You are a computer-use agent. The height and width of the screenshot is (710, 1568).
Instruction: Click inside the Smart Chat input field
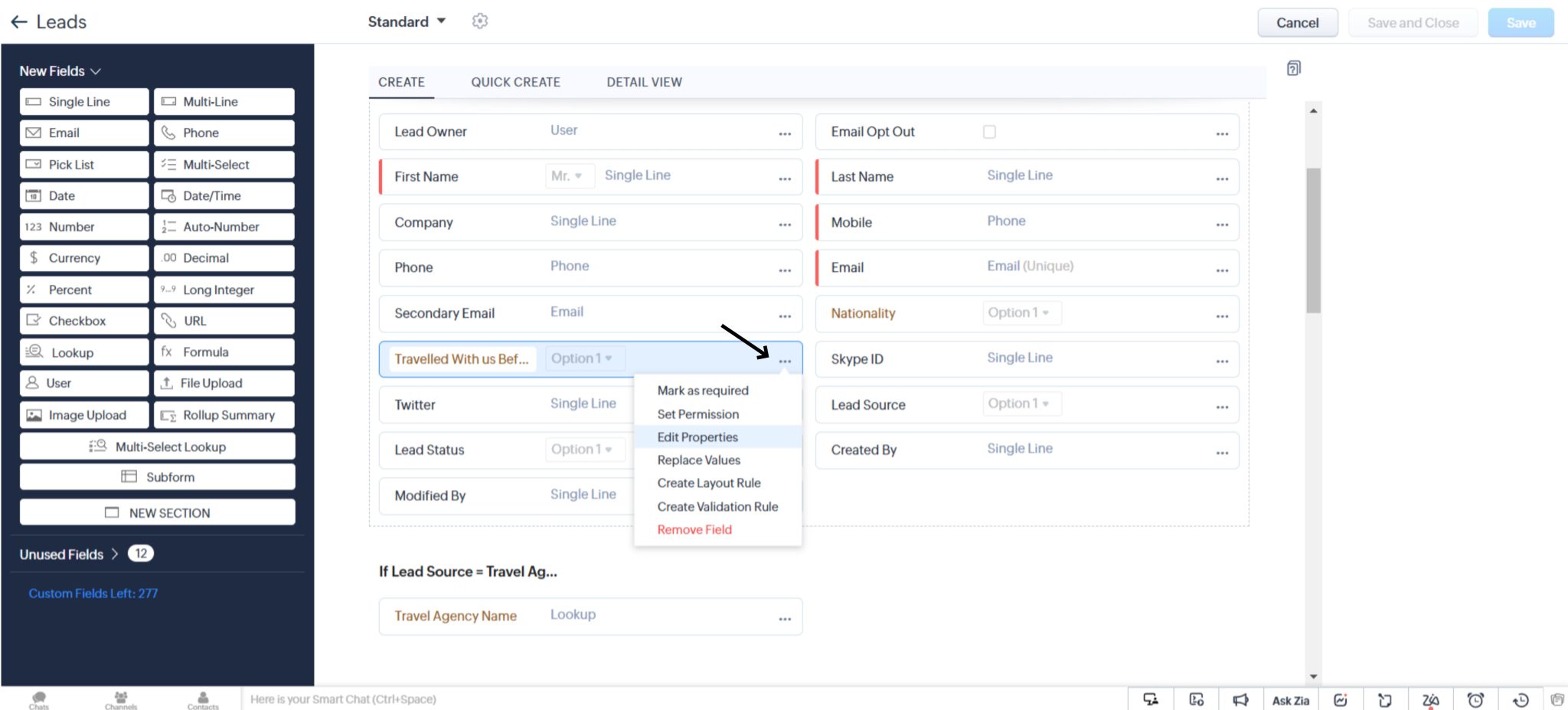[x=459, y=699]
